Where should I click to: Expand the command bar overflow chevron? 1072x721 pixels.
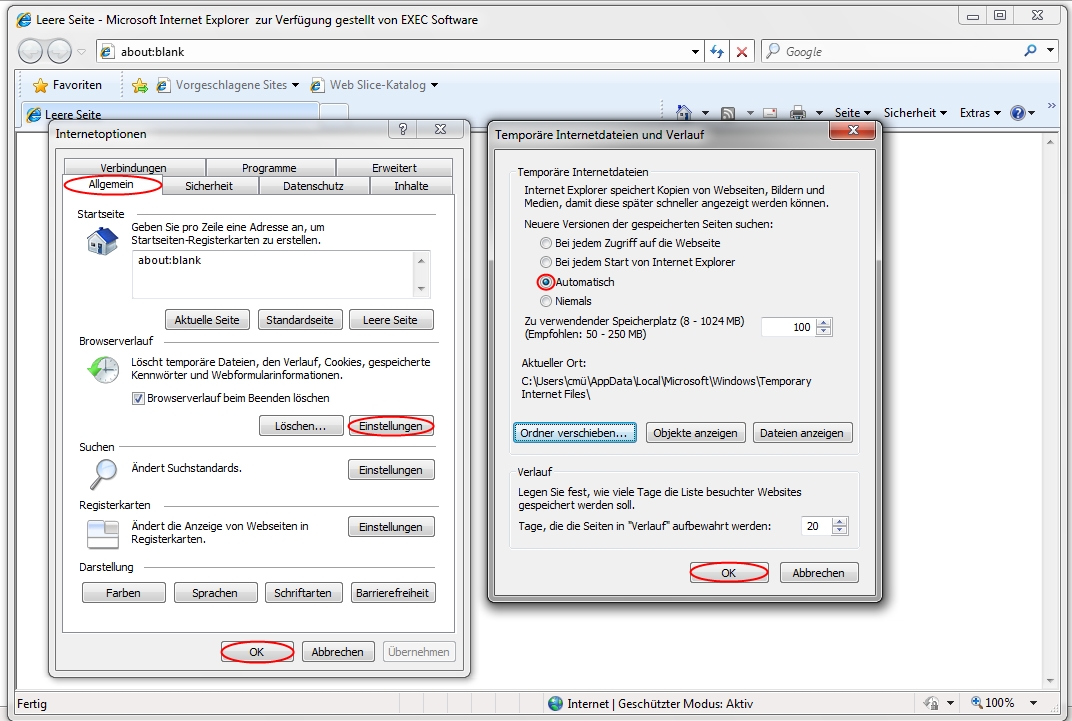coord(1051,106)
